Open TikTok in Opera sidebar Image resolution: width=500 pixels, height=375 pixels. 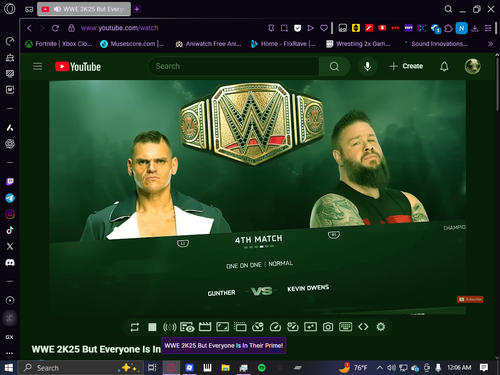pyautogui.click(x=10, y=230)
